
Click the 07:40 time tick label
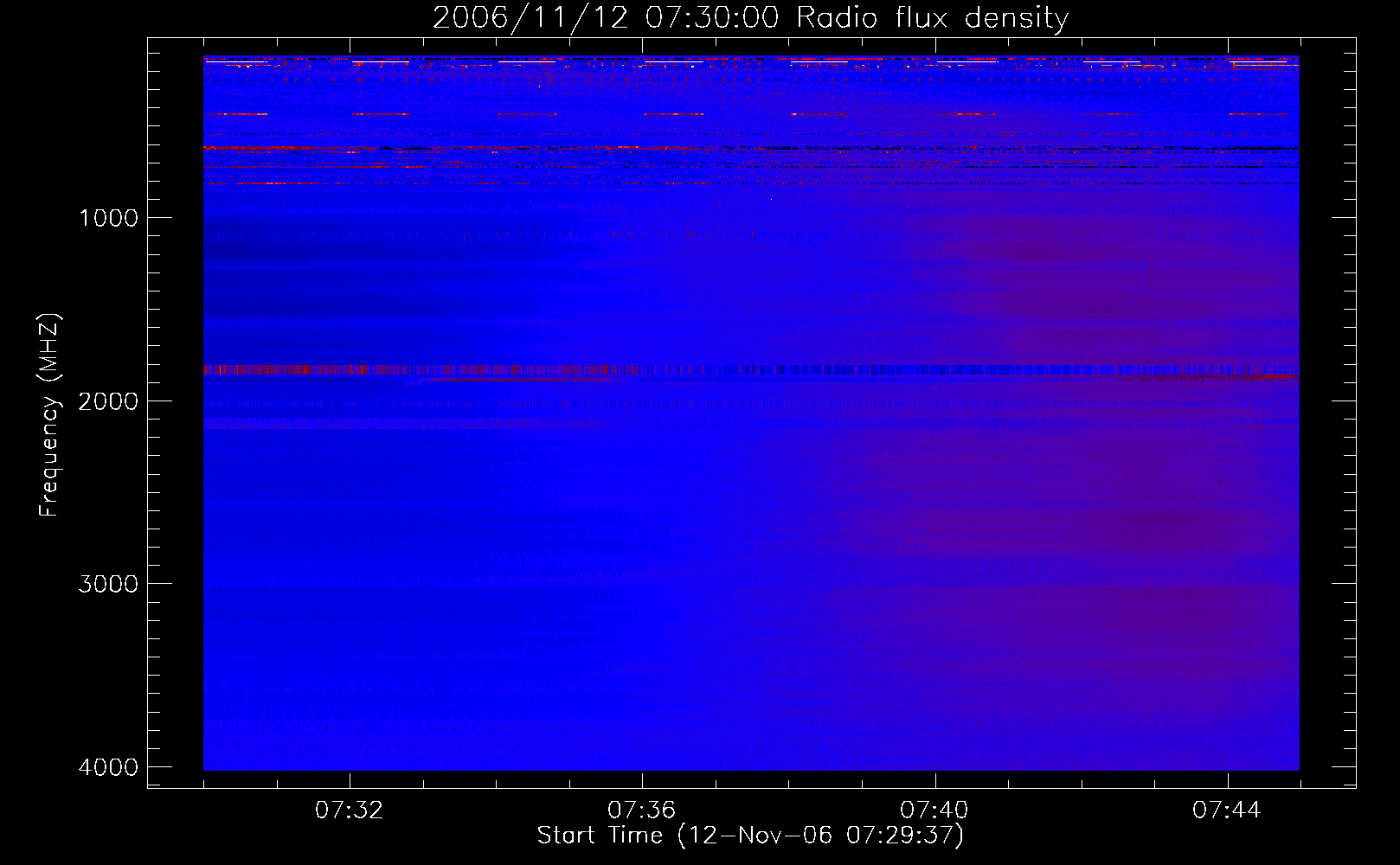[934, 811]
